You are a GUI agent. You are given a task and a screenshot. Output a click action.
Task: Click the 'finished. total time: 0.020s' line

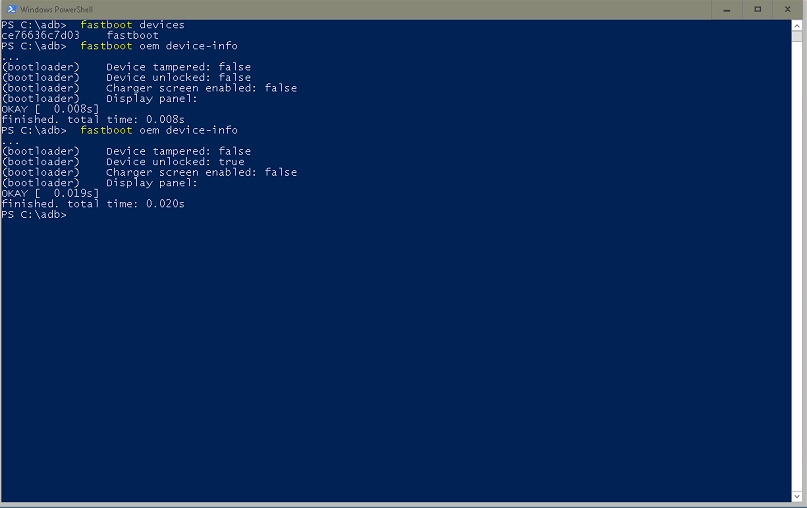[93, 203]
